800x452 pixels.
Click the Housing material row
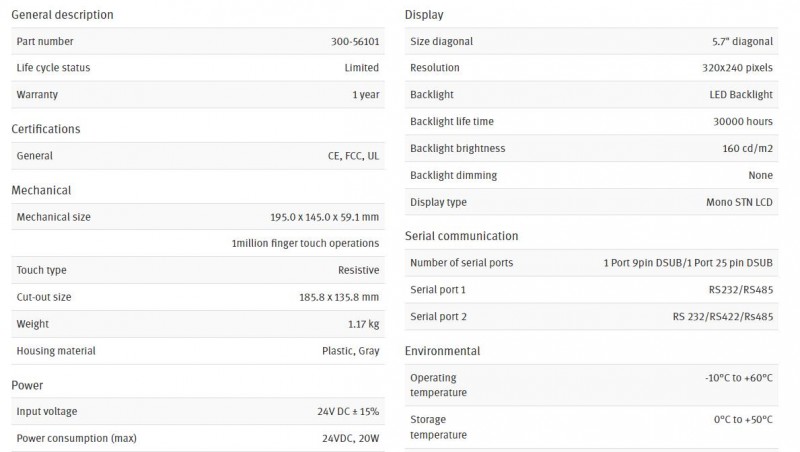click(198, 351)
